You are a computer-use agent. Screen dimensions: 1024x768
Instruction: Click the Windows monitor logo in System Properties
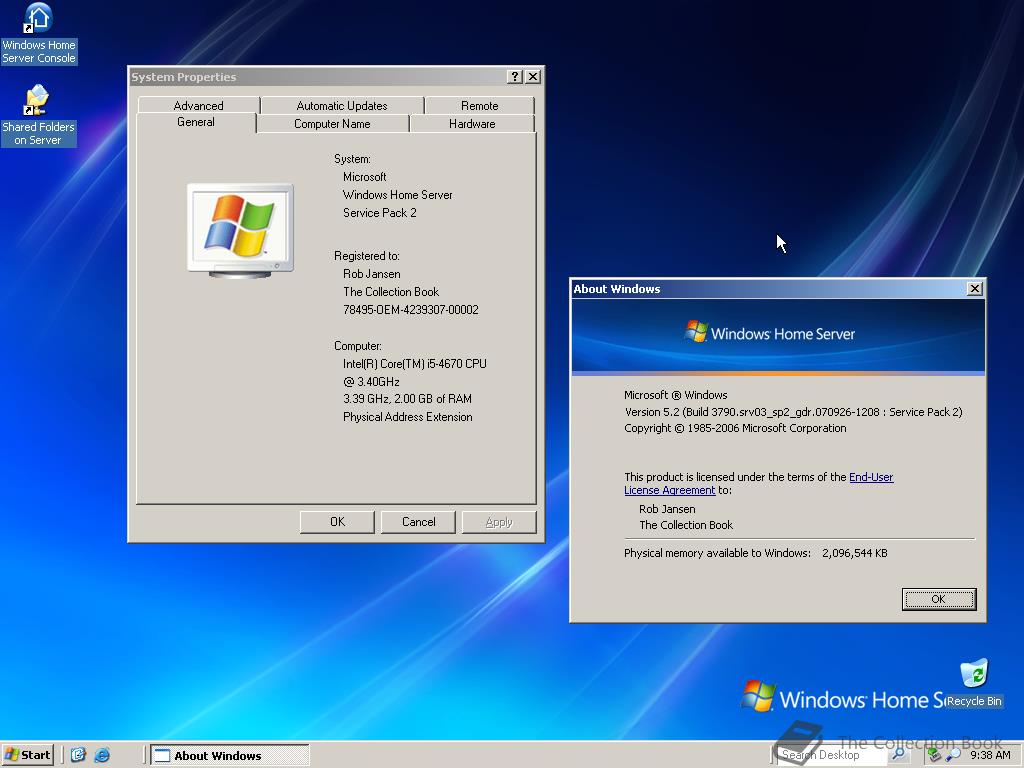click(240, 231)
